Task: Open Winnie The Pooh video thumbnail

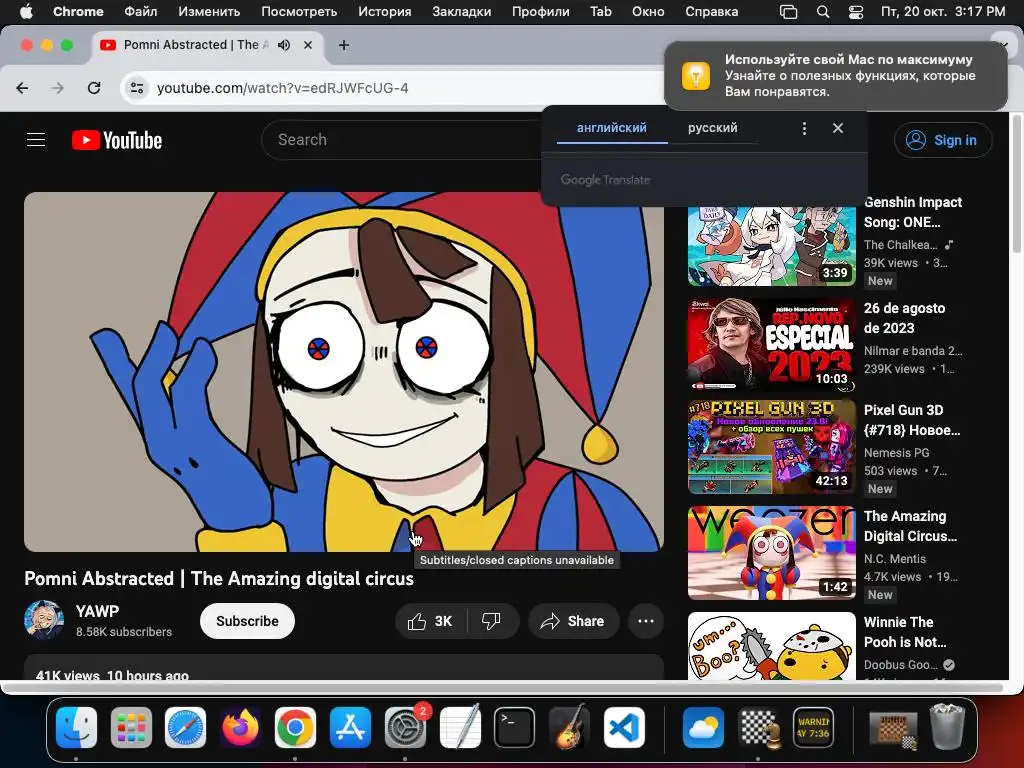Action: point(771,646)
